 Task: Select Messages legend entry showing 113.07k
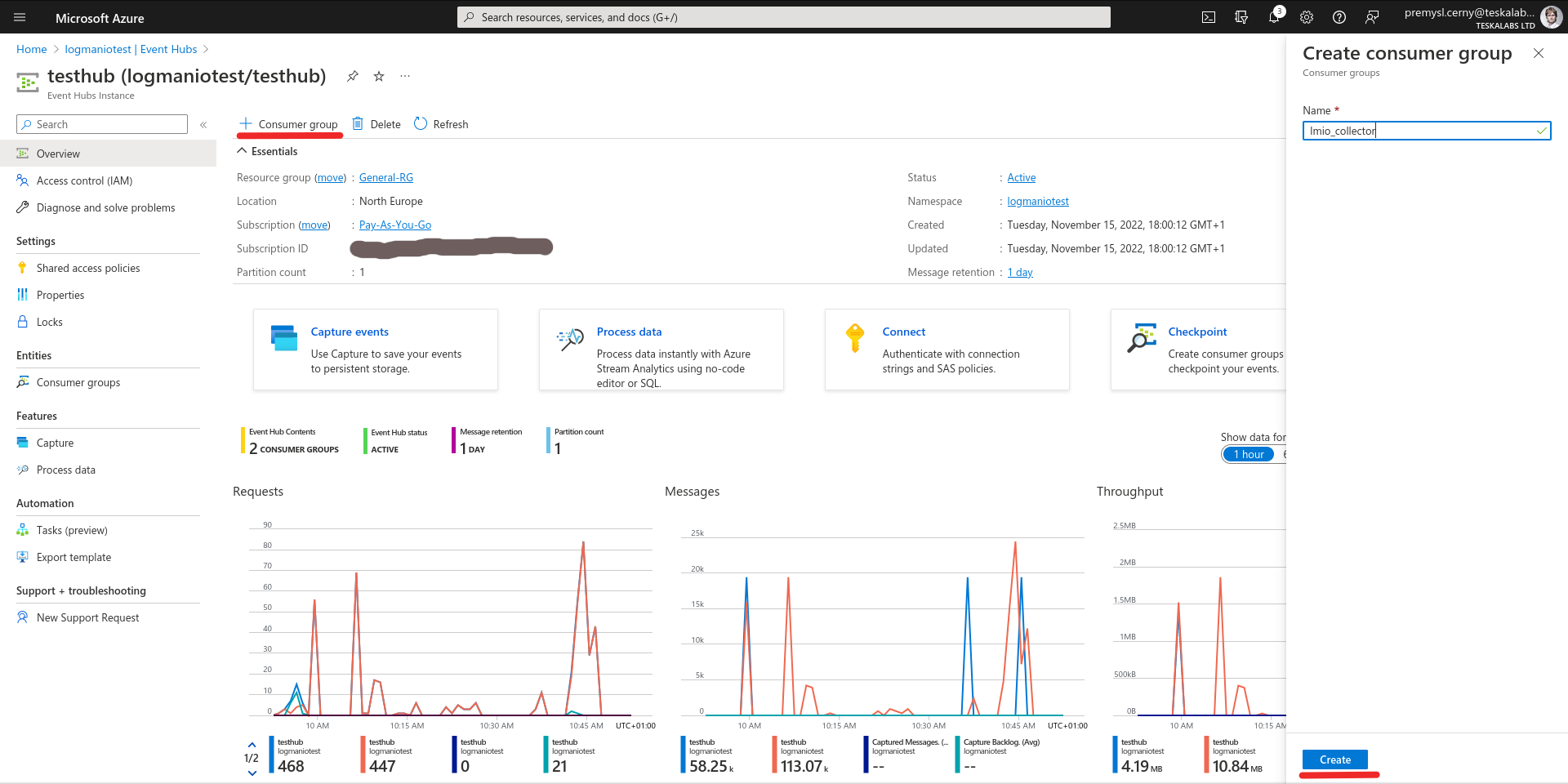(802, 755)
